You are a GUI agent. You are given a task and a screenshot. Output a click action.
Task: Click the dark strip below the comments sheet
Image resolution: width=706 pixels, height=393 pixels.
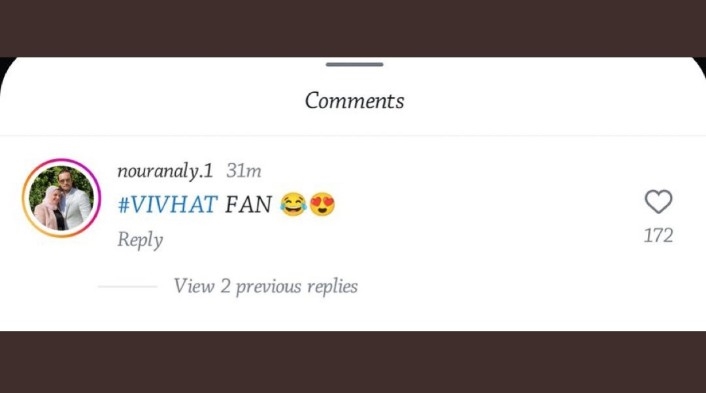[x=353, y=362]
